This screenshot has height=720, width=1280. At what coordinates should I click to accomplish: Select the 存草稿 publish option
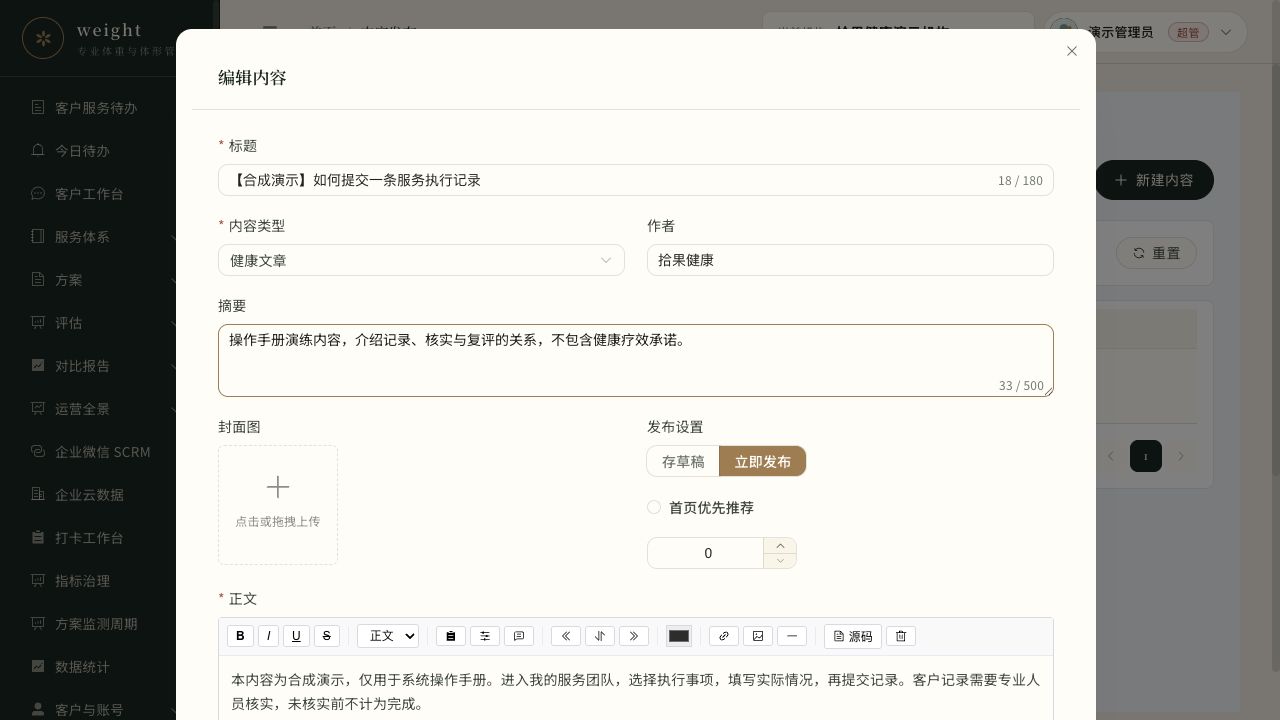[x=683, y=461]
